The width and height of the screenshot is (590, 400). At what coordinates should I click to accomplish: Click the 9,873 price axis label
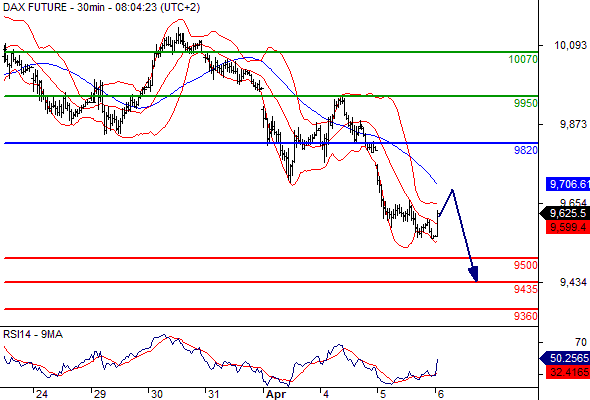pos(573,124)
